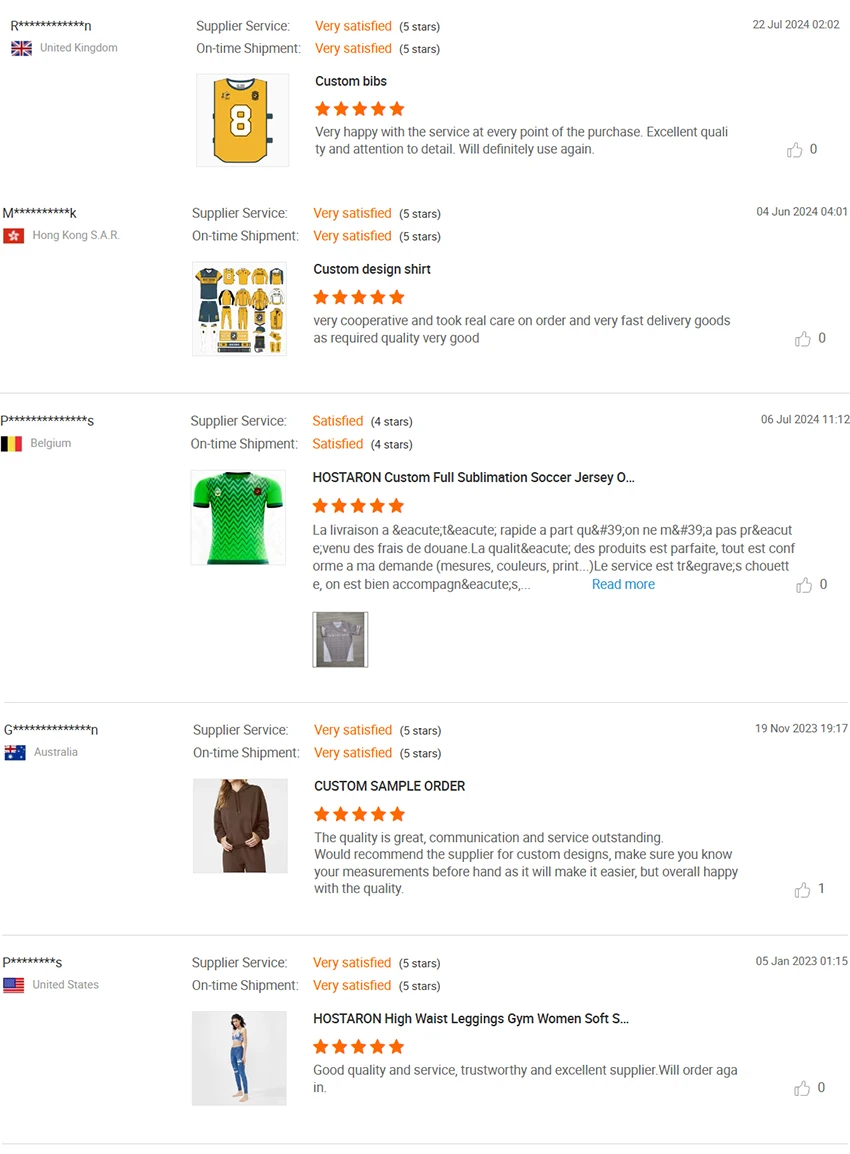Open yellow Custom bibs product image
The width and height of the screenshot is (850, 1154).
(x=243, y=120)
